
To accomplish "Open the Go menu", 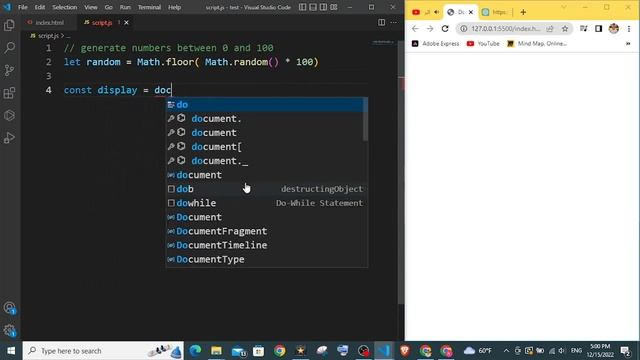I will [x=108, y=7].
